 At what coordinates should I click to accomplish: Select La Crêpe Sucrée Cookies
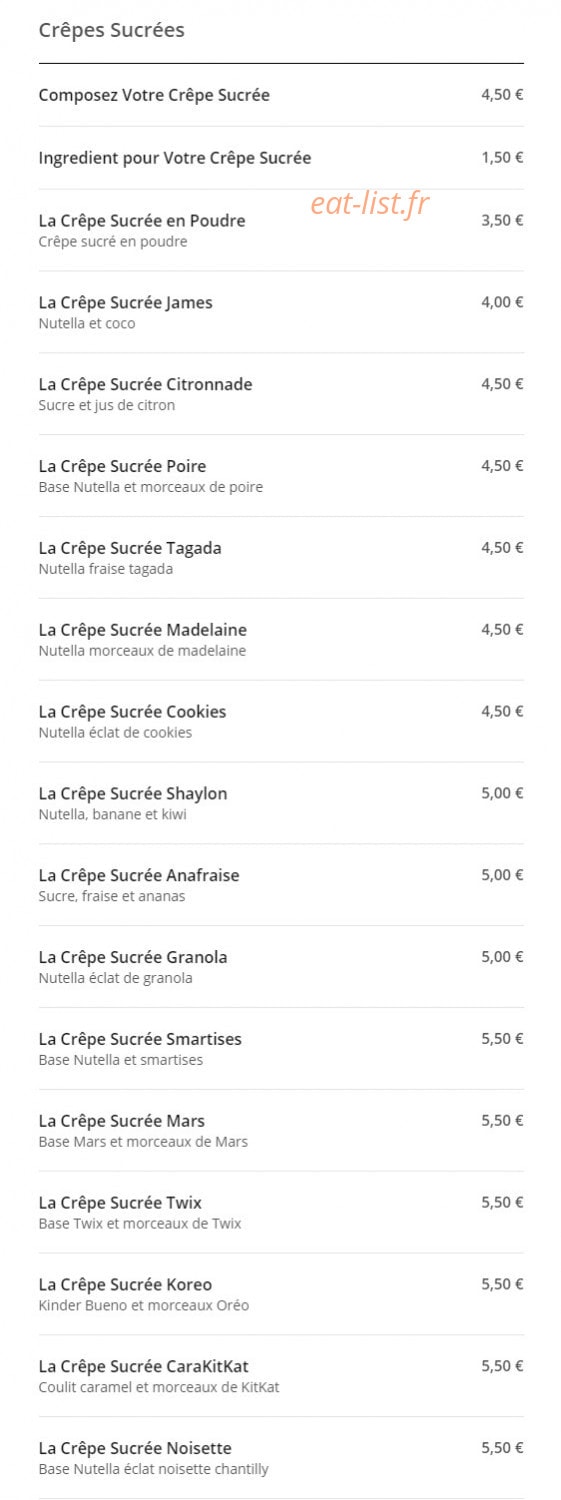281,722
